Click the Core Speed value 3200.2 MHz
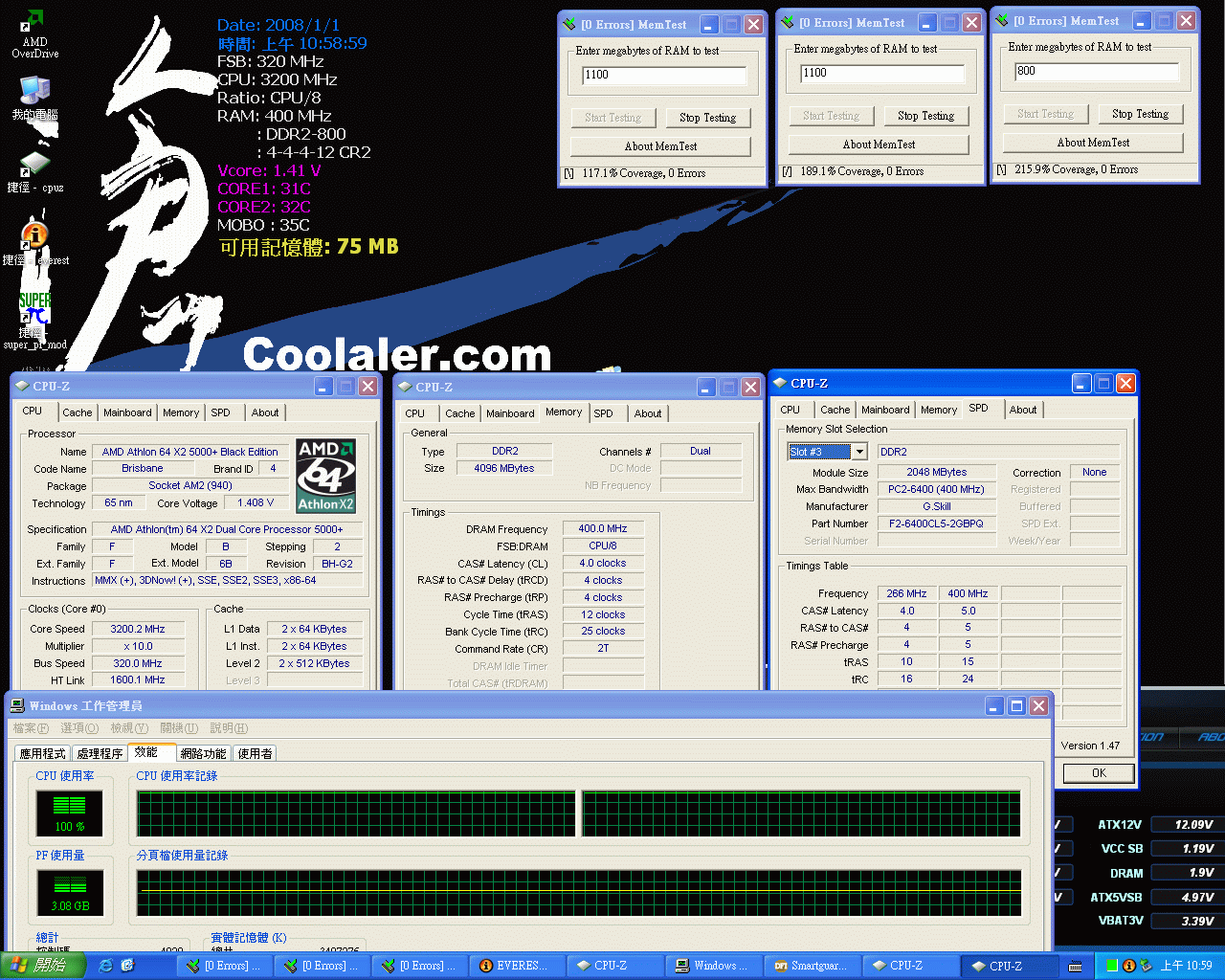 click(x=138, y=630)
